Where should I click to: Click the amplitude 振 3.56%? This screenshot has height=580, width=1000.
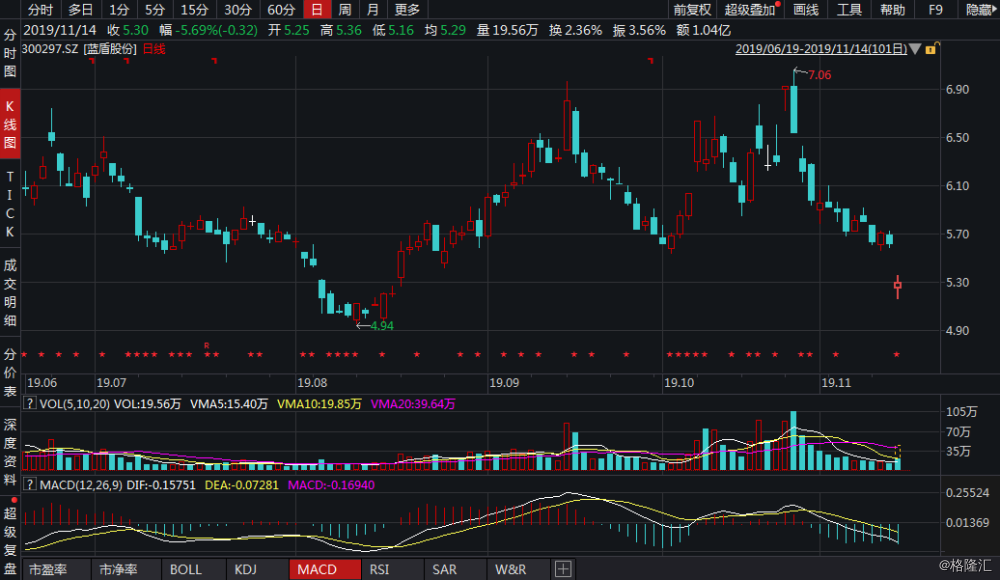[x=639, y=30]
